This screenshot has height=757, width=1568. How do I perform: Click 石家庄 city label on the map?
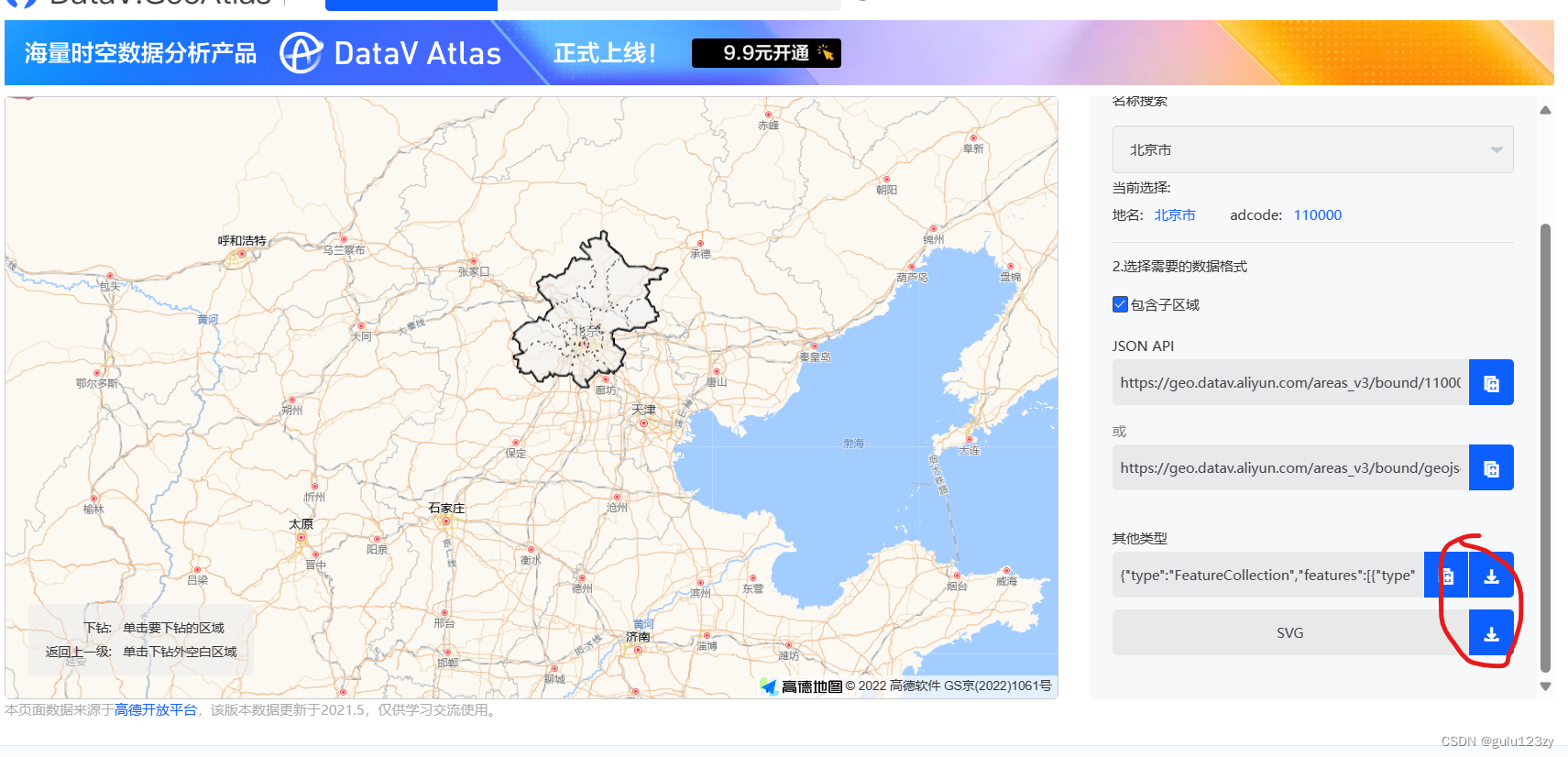[446, 508]
